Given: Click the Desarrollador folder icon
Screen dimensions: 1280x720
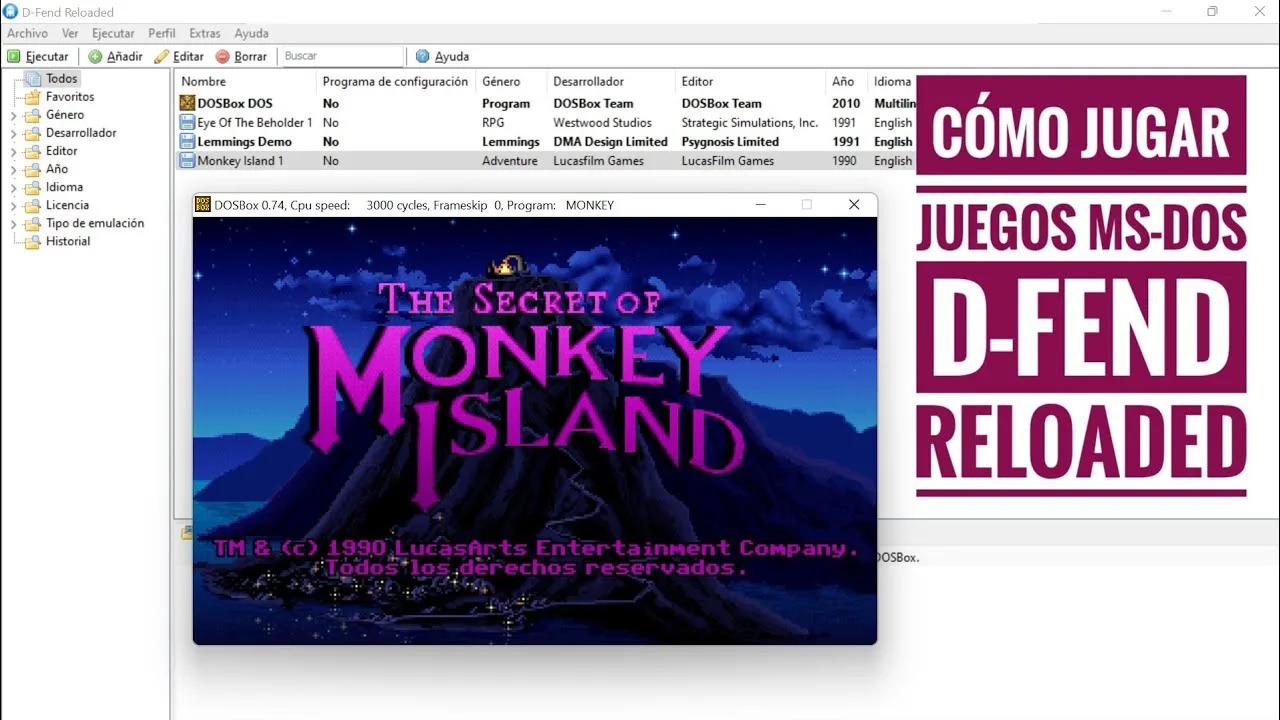Looking at the screenshot, I should 33,133.
